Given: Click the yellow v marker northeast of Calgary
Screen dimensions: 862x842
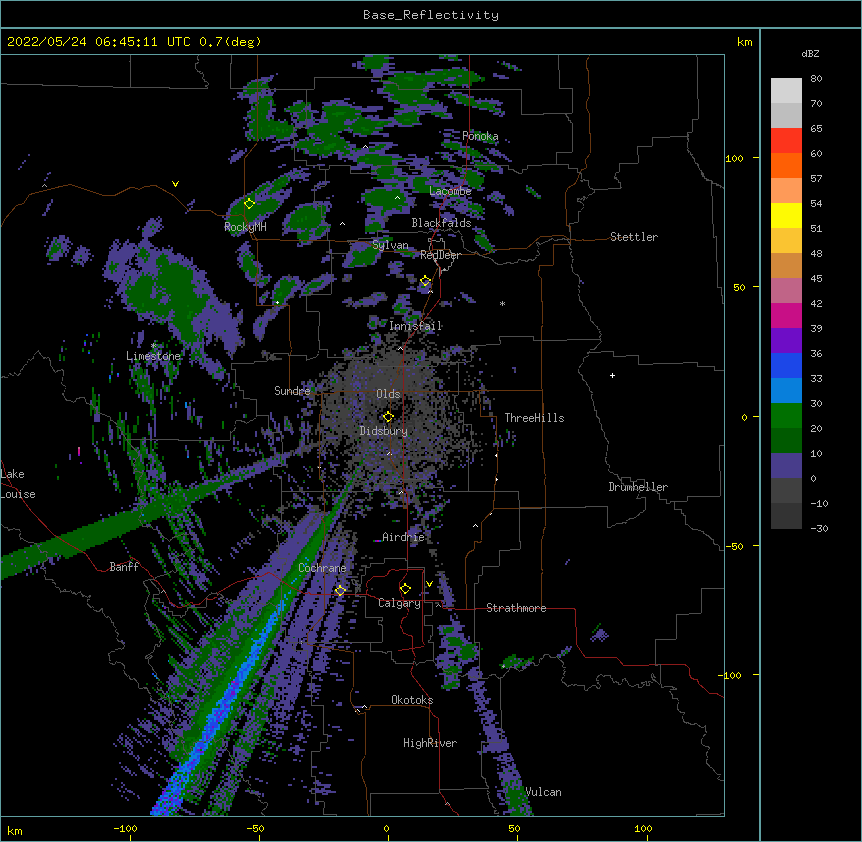Looking at the screenshot, I should [429, 584].
